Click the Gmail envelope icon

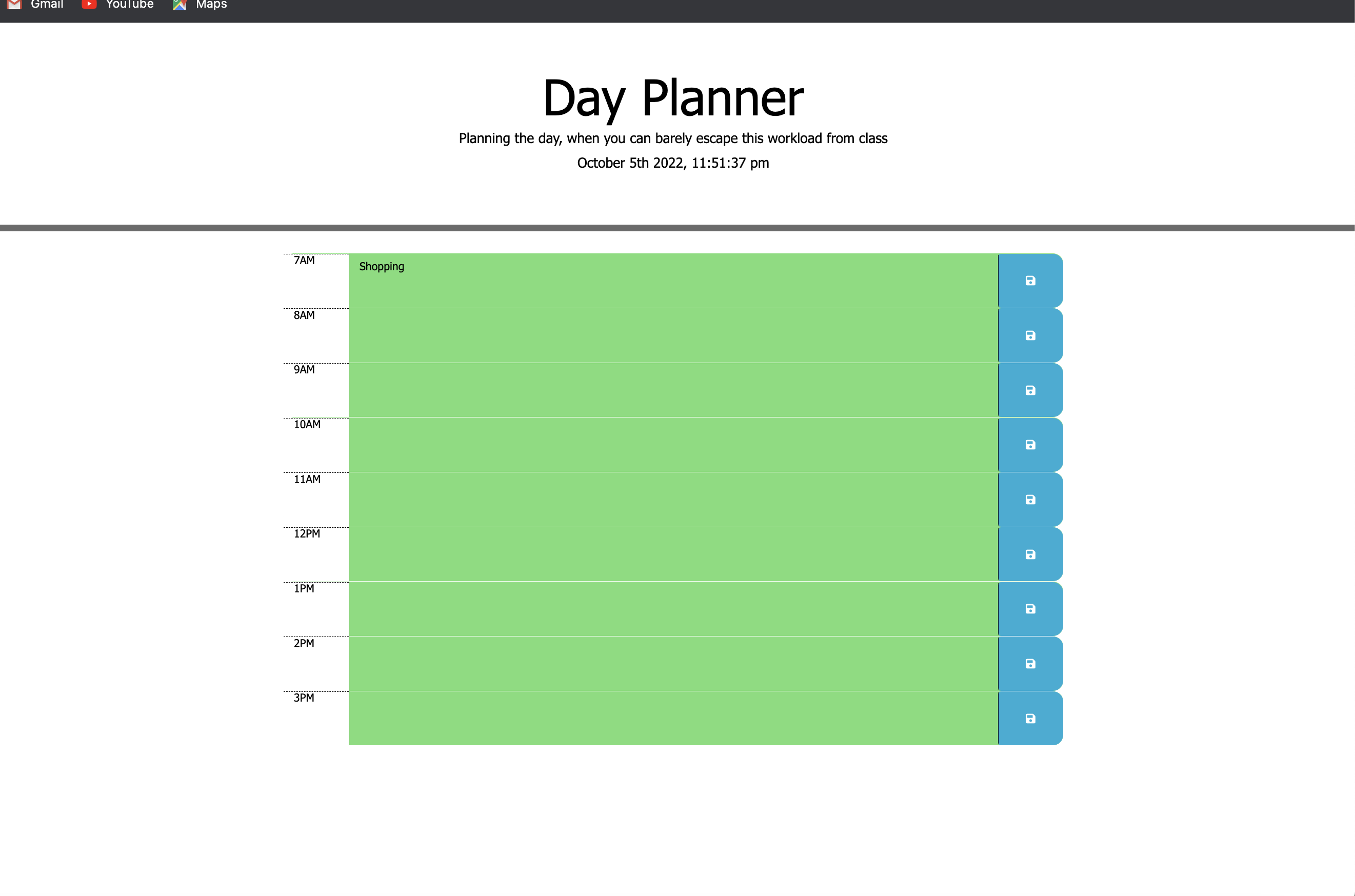pos(14,5)
